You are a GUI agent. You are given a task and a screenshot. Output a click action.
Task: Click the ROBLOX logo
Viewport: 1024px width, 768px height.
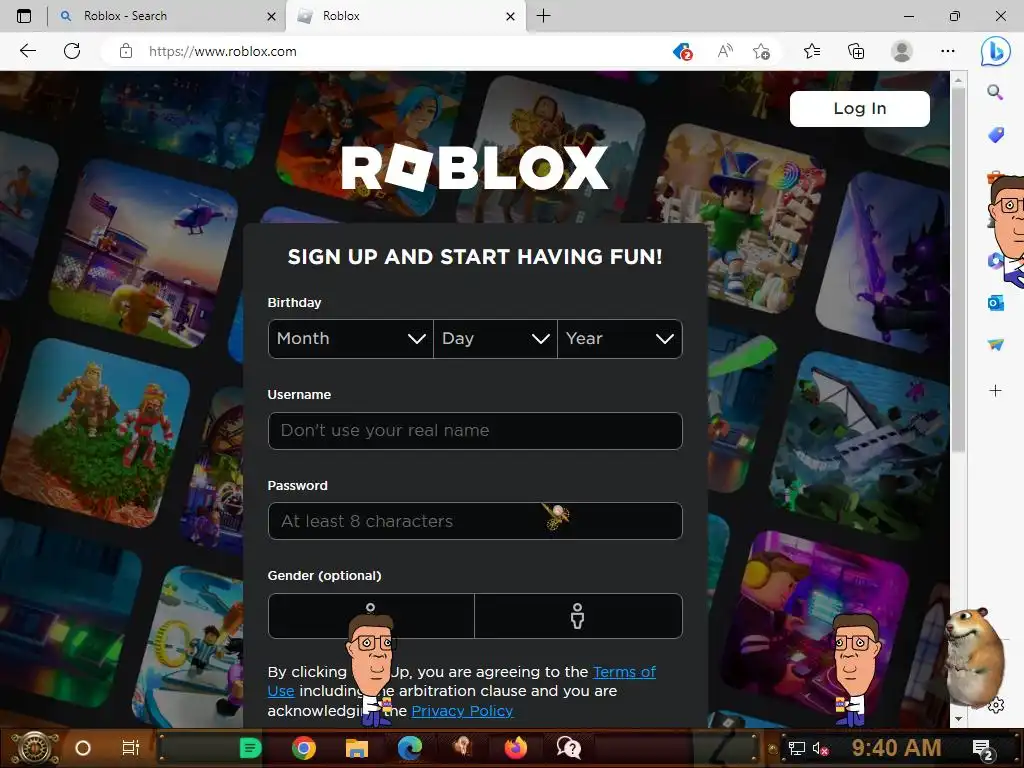[475, 168]
